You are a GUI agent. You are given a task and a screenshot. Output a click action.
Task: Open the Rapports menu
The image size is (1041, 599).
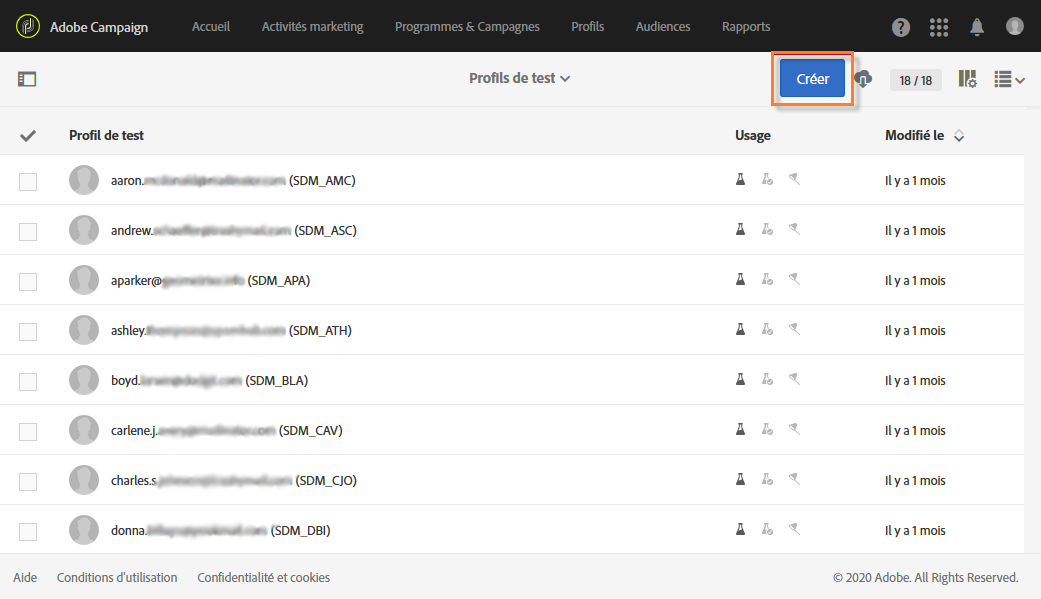(x=746, y=27)
